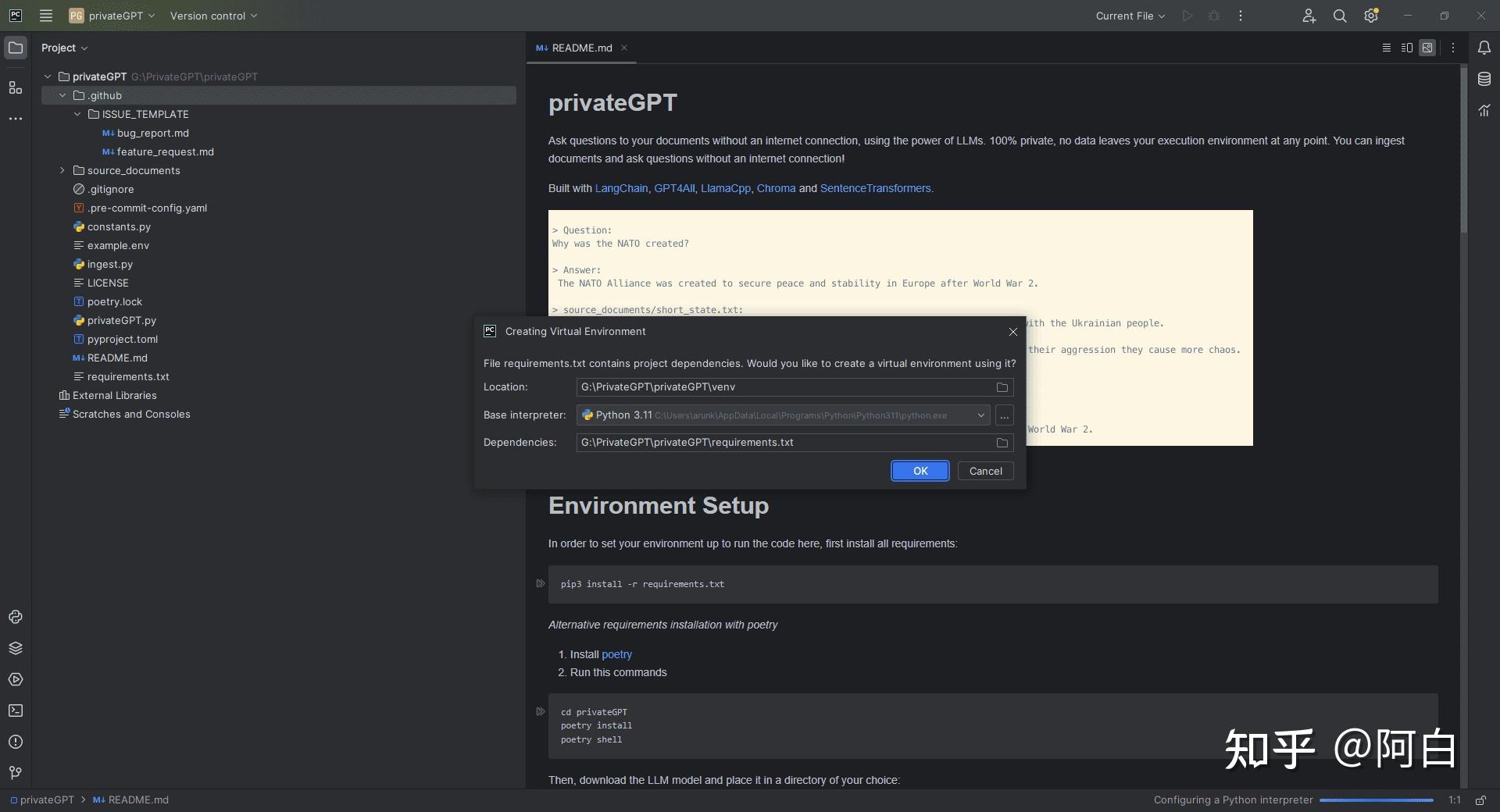Open the Structure tool window
The height and width of the screenshot is (812, 1500).
(x=16, y=87)
